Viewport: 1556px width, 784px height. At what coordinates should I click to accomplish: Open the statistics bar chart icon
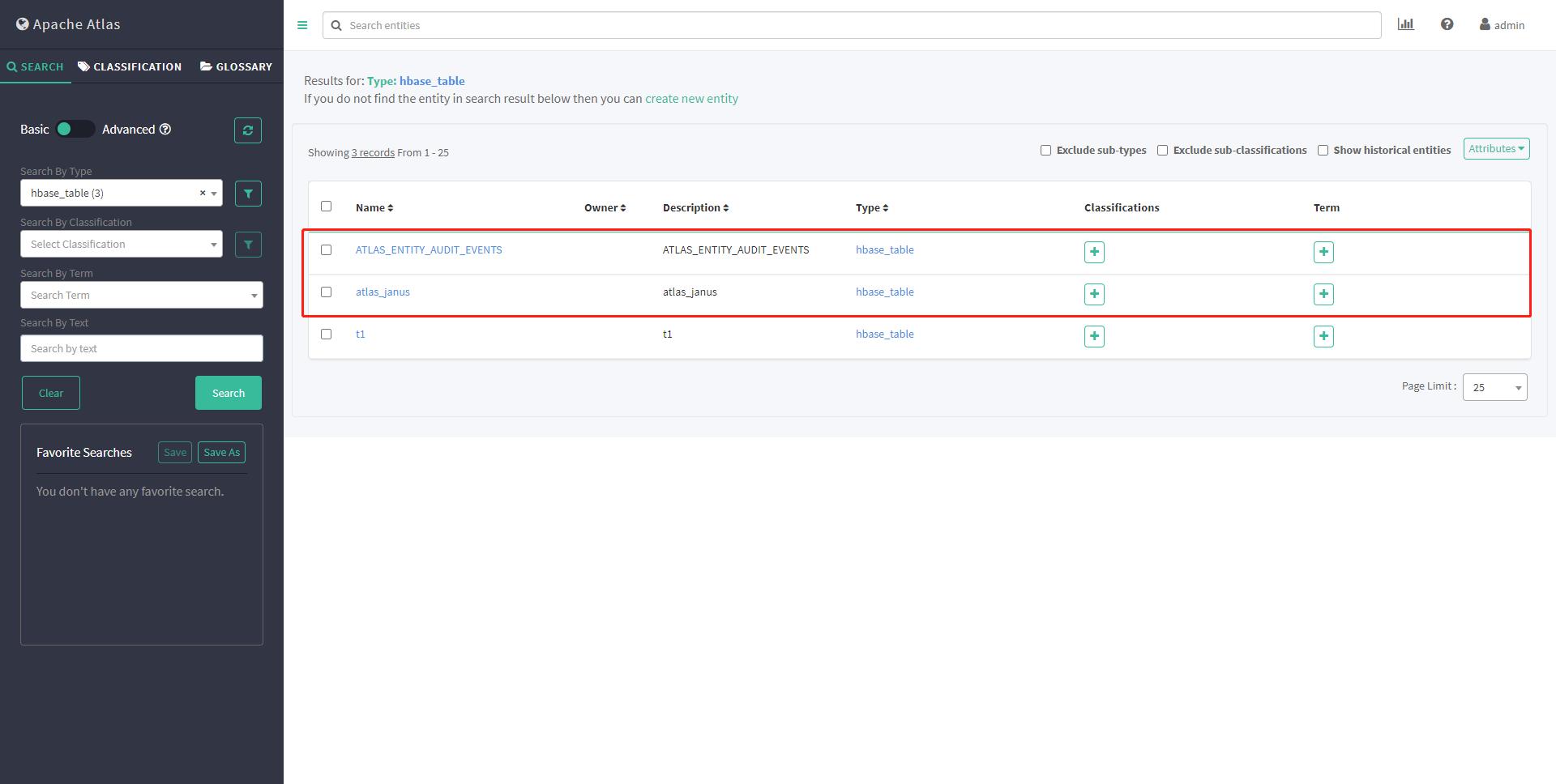click(1406, 24)
